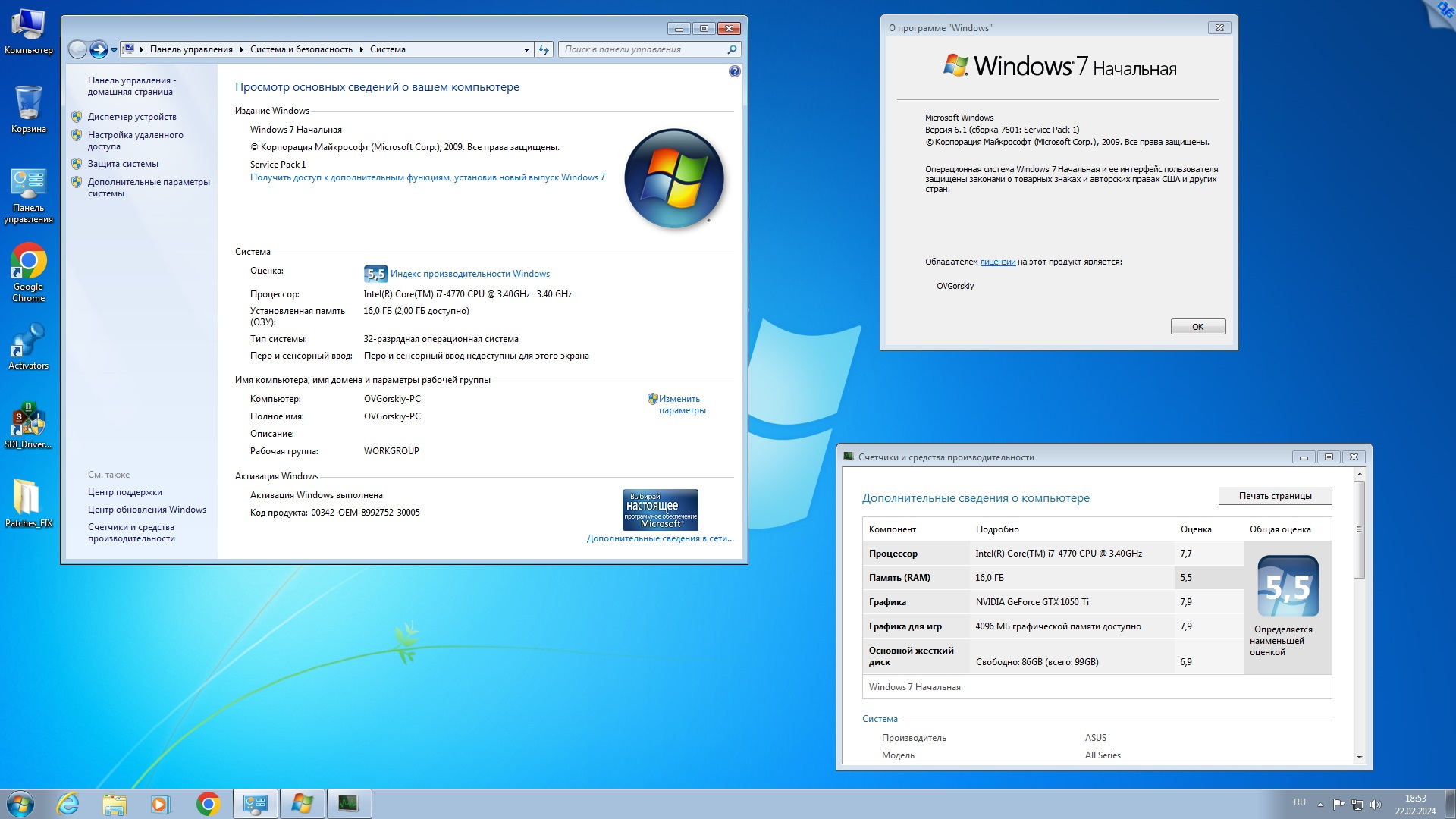The image size is (1456, 819).
Task: Click the 5,5 experience index badge
Action: click(x=375, y=274)
